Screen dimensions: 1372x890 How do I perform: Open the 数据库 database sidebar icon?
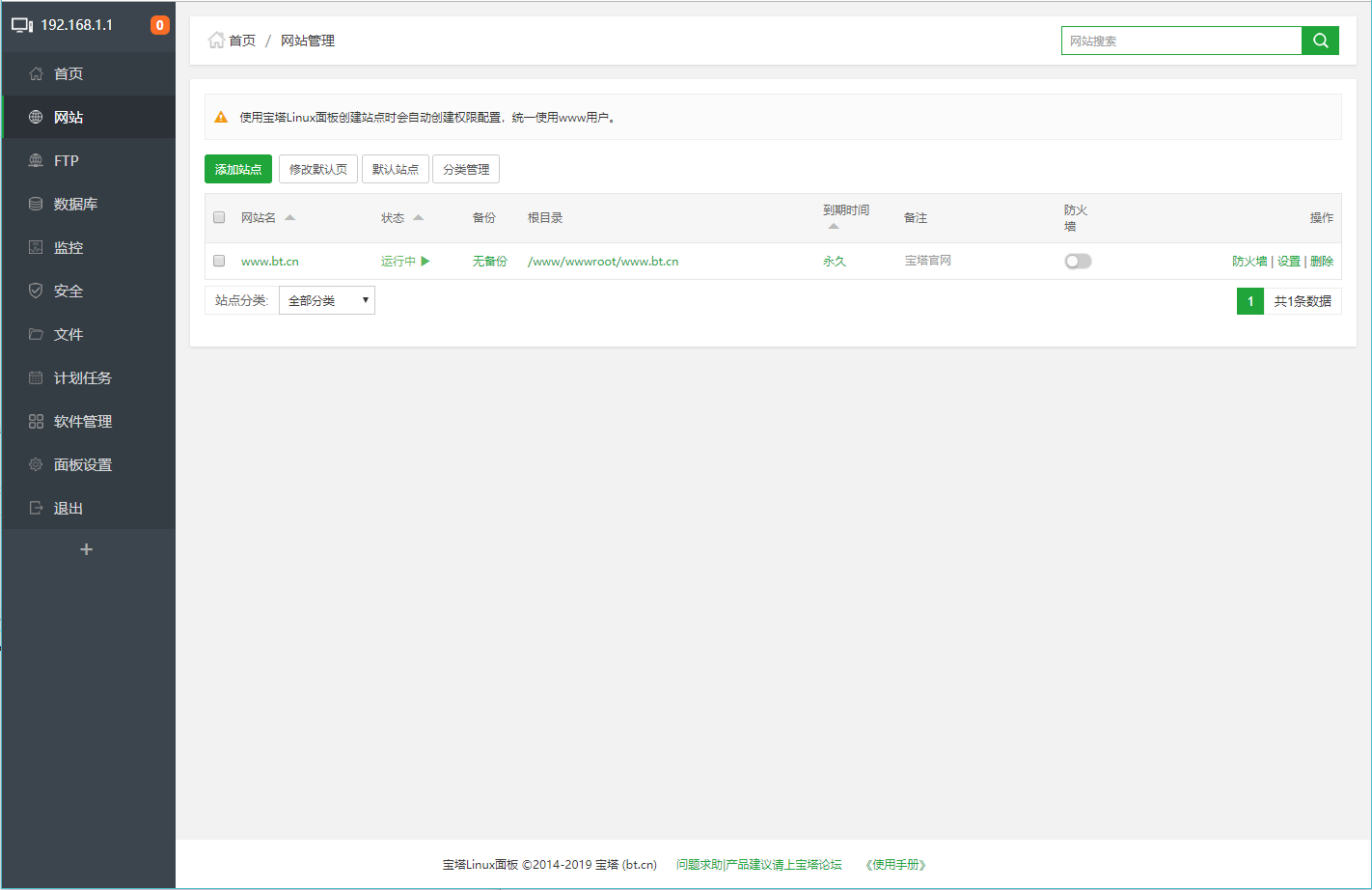(x=36, y=204)
